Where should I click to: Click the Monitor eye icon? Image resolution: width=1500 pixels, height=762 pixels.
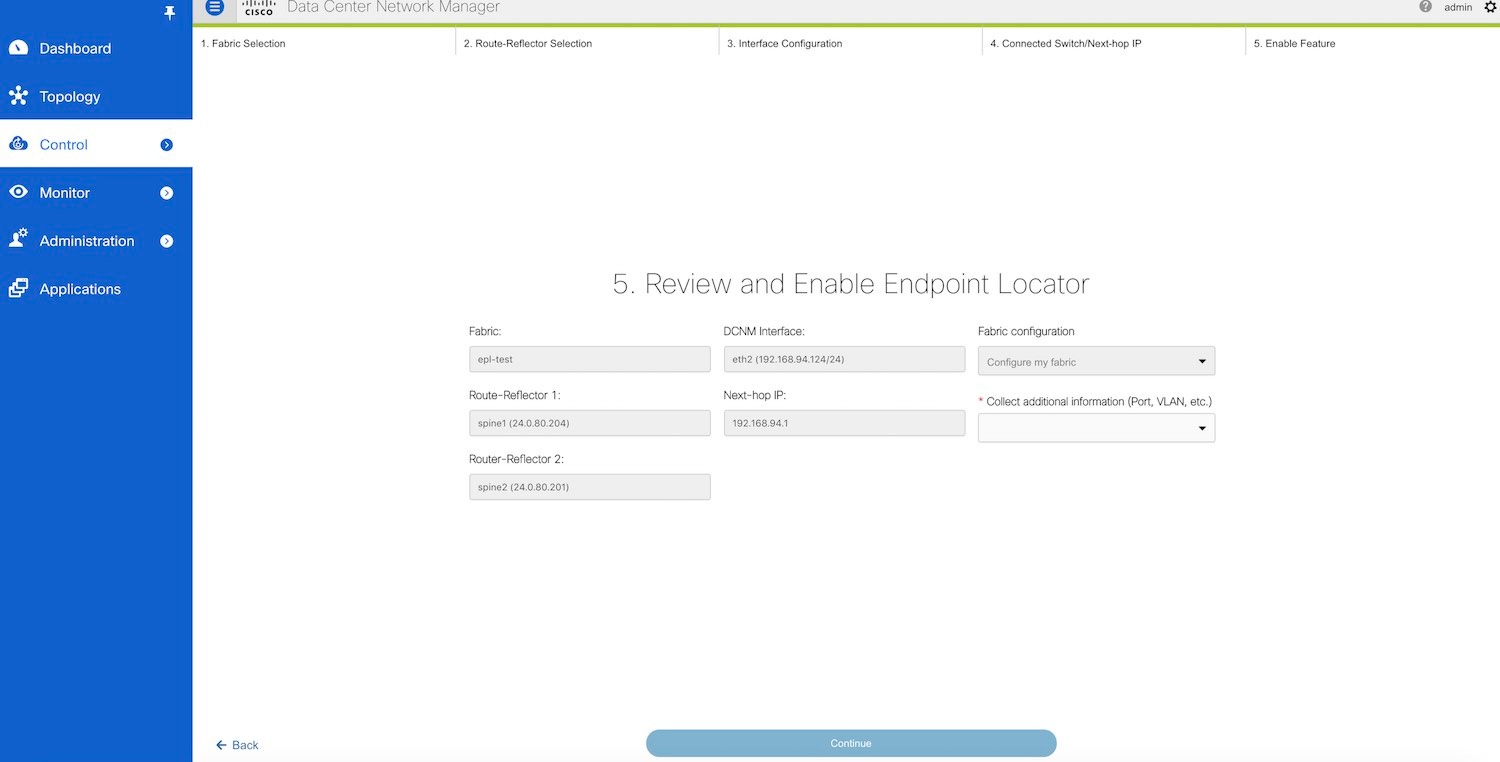tap(18, 192)
